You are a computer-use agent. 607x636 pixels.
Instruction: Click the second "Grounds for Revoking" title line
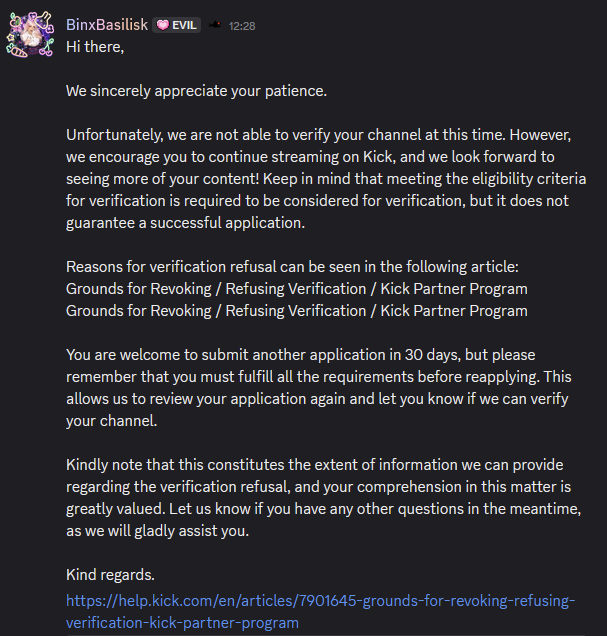[x=297, y=311]
